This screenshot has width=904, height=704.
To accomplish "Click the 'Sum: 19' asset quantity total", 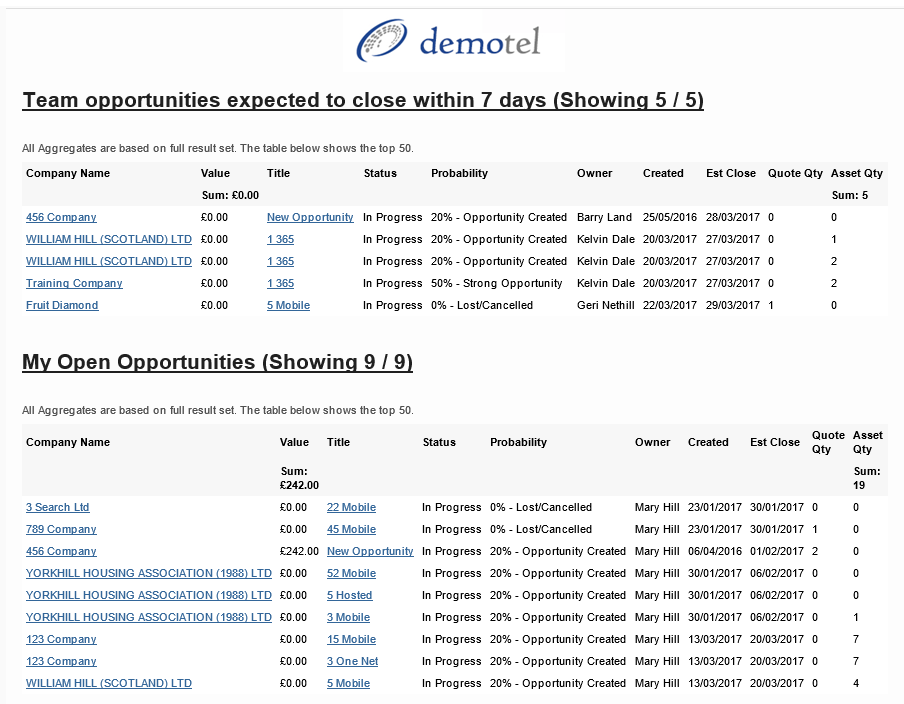I will coord(867,478).
